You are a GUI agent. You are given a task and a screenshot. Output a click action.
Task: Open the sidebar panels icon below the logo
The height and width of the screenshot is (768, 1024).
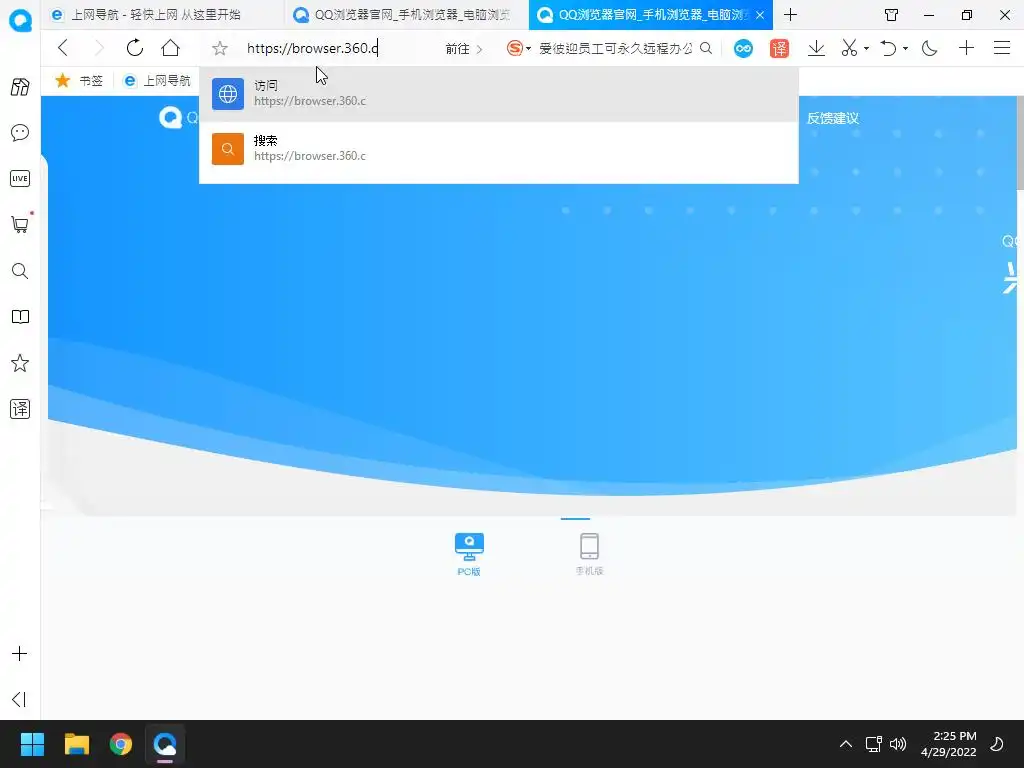pyautogui.click(x=20, y=86)
